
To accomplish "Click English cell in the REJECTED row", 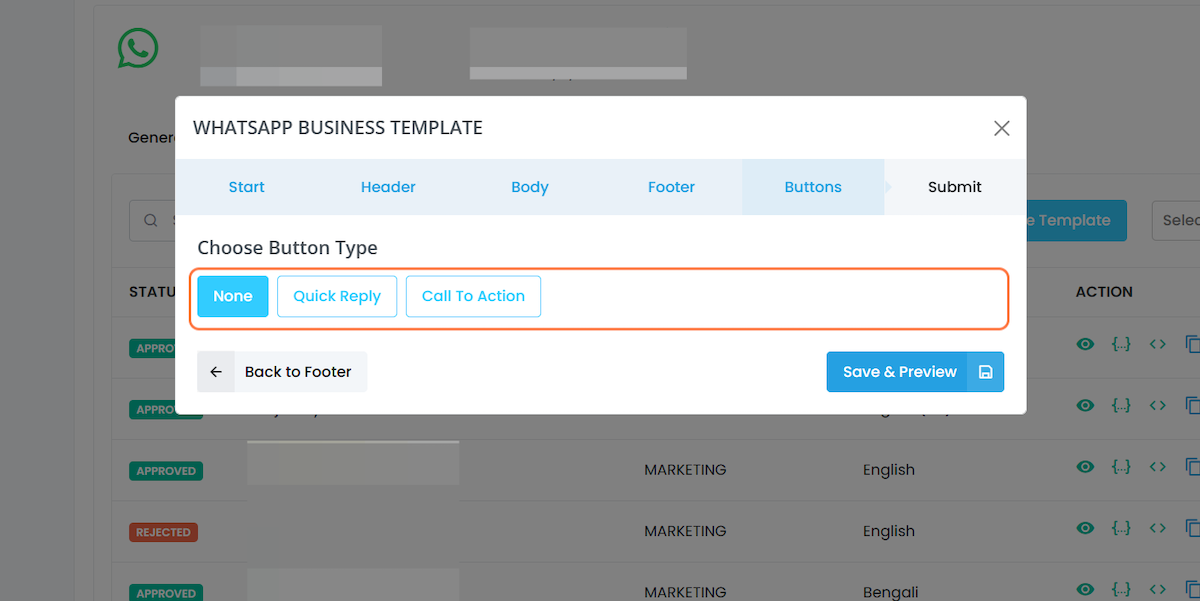I will [889, 531].
